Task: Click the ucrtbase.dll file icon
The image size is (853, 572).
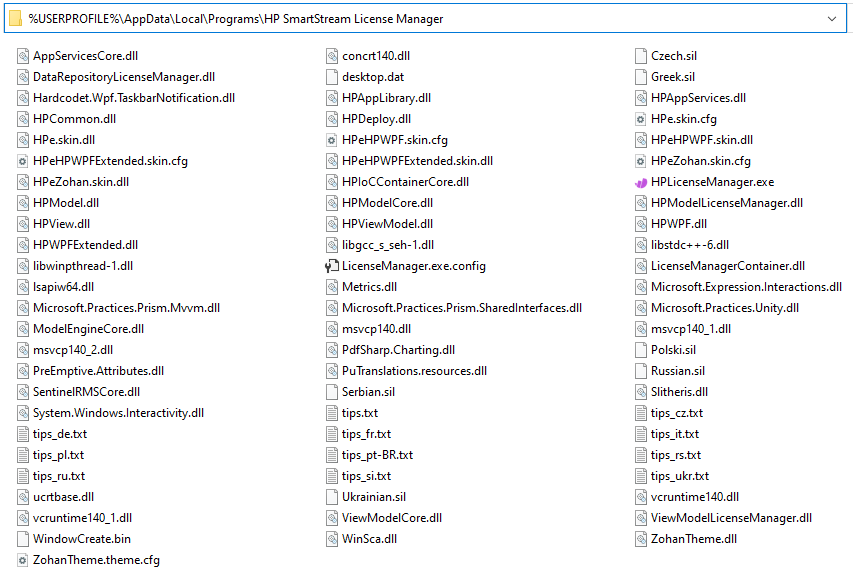Action: point(23,497)
